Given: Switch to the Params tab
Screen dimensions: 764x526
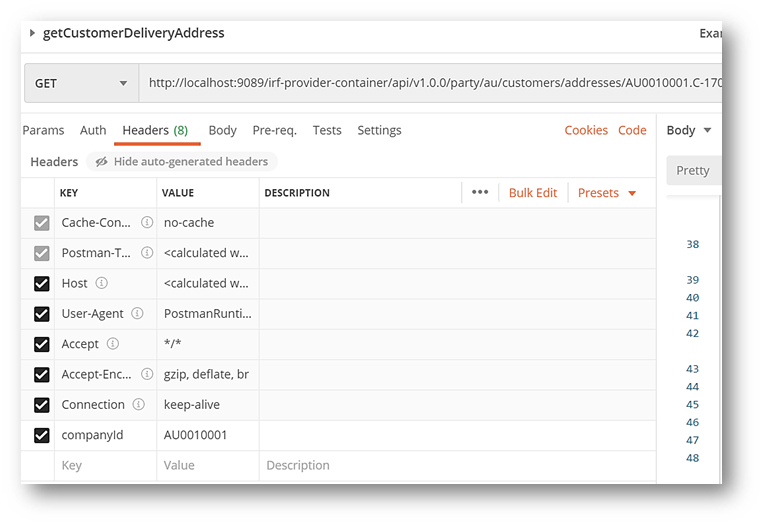Looking at the screenshot, I should coord(43,130).
